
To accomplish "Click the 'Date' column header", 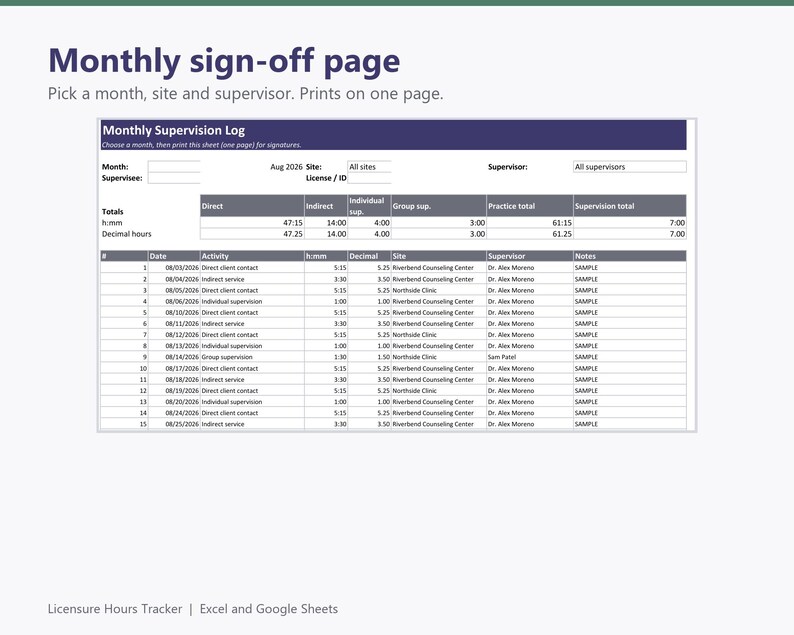I will [x=174, y=256].
